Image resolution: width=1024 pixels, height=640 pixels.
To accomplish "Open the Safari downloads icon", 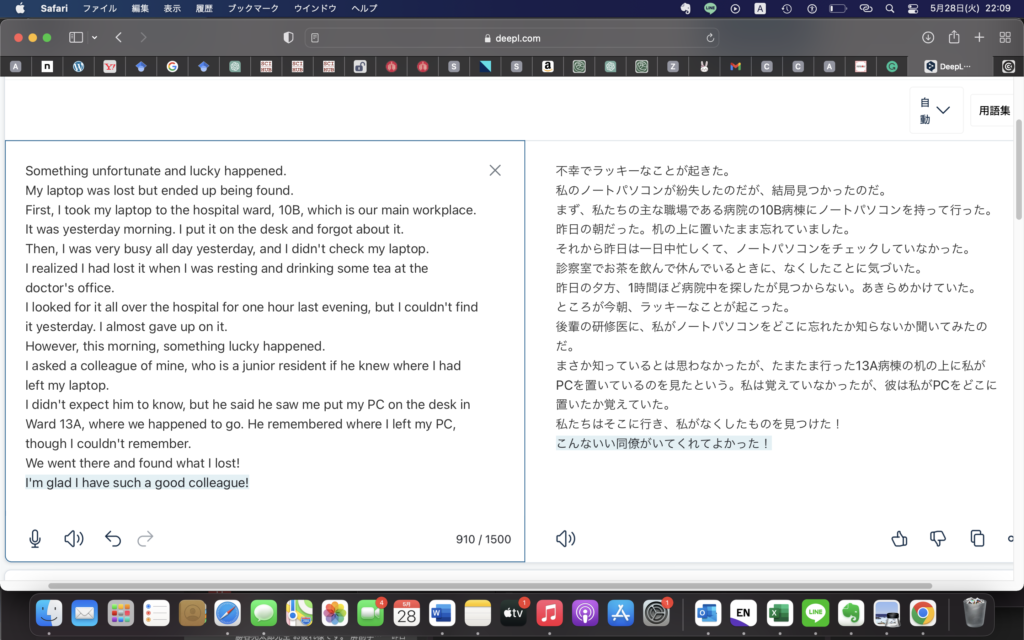I will click(927, 38).
